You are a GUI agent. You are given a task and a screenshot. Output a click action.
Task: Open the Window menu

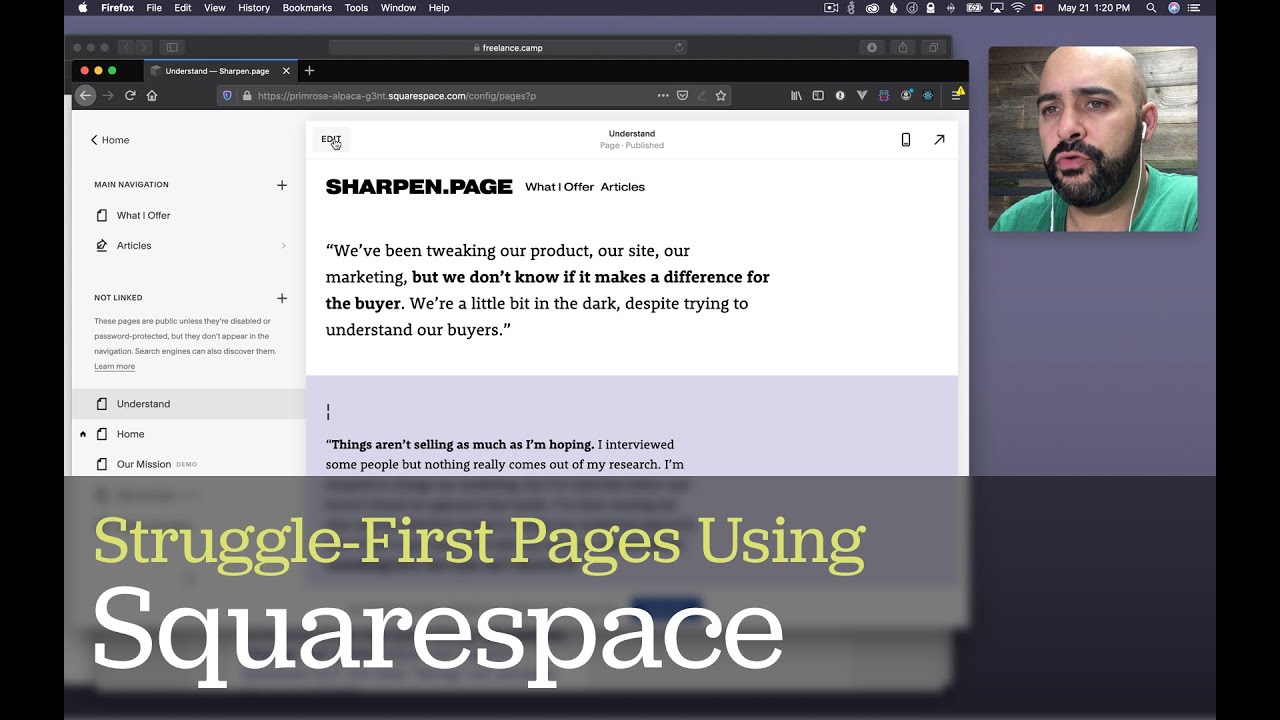(x=398, y=8)
